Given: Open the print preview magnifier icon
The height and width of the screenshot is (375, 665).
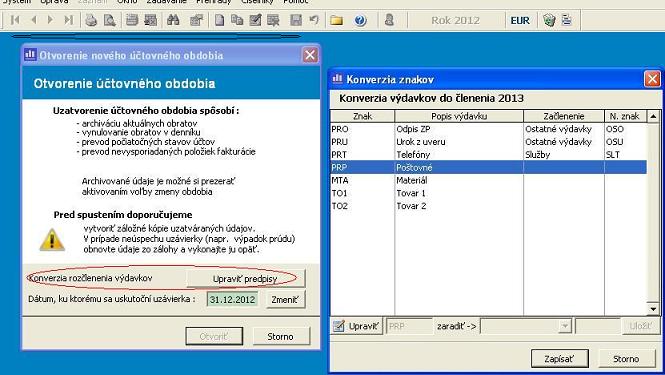Looking at the screenshot, I should 109,20.
